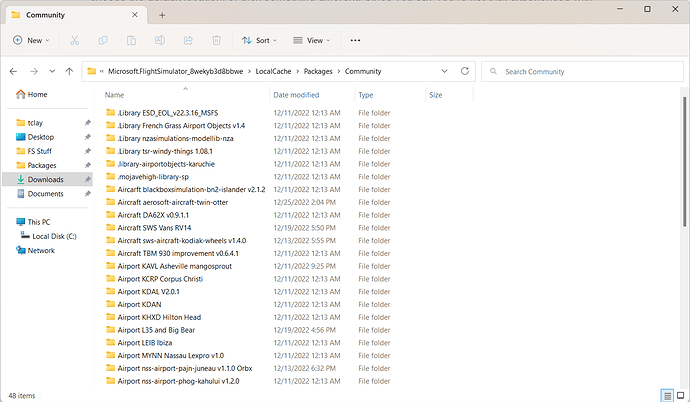This screenshot has height=402, width=690.
Task: Click the folder icon of Airport KDAN
Action: 110,304
